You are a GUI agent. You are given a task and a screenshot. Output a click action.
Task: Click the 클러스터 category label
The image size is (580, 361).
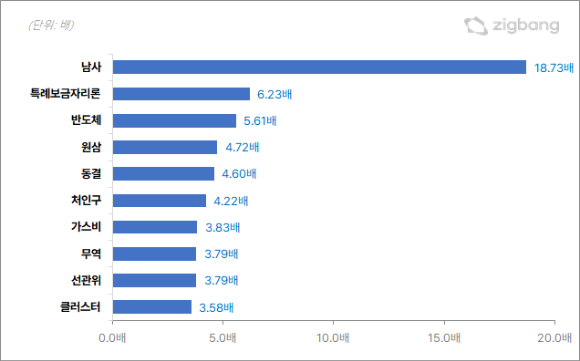pos(80,307)
